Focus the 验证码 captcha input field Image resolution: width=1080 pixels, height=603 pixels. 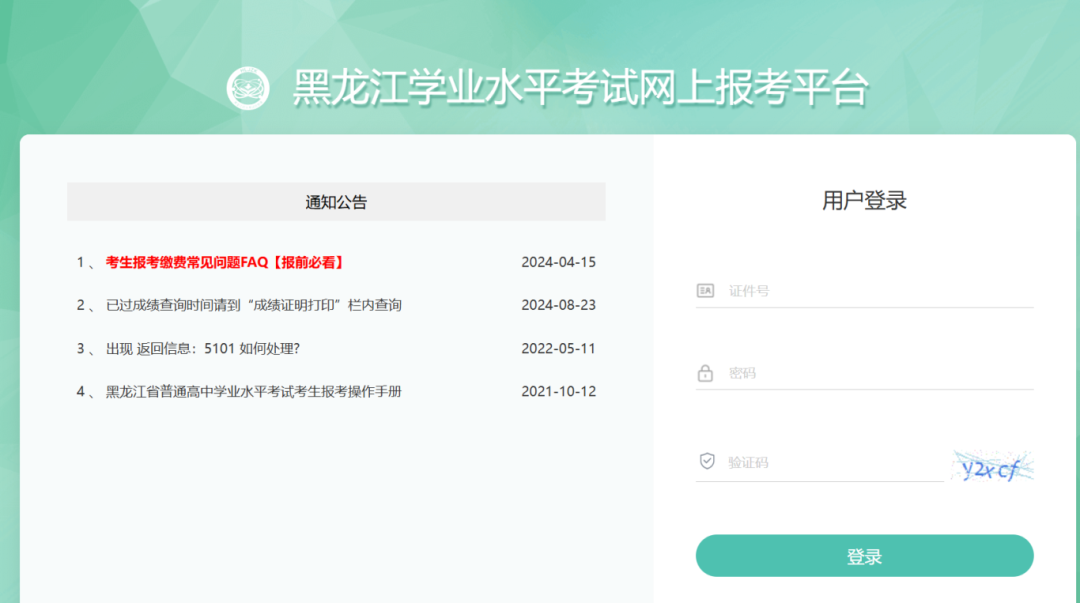[832, 462]
